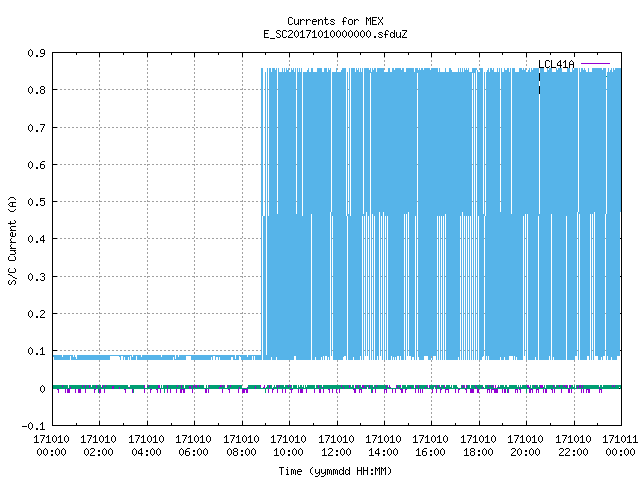Click the 171010 06:00 time tick label

193,446
